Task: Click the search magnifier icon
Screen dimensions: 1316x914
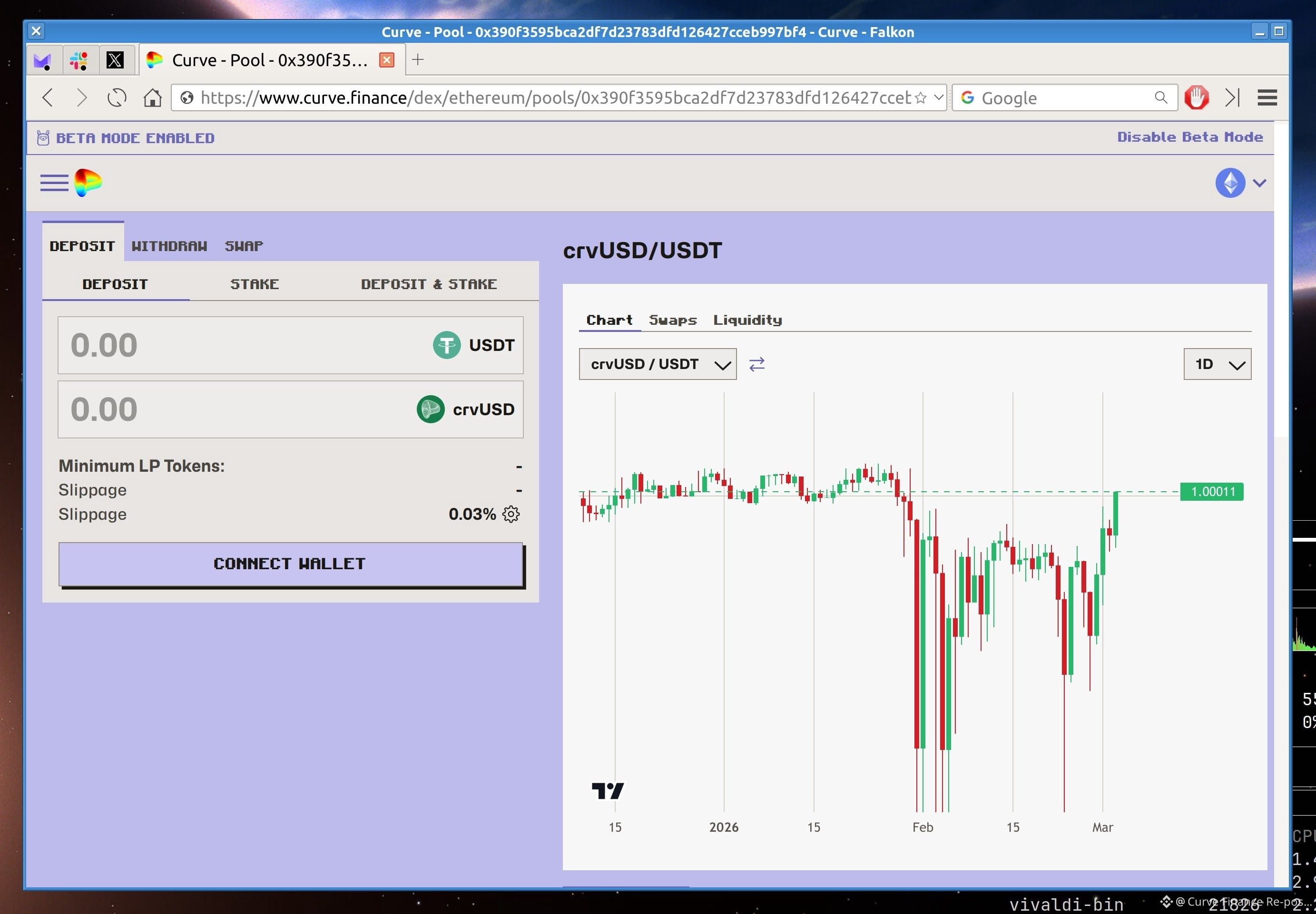Action: [1161, 98]
